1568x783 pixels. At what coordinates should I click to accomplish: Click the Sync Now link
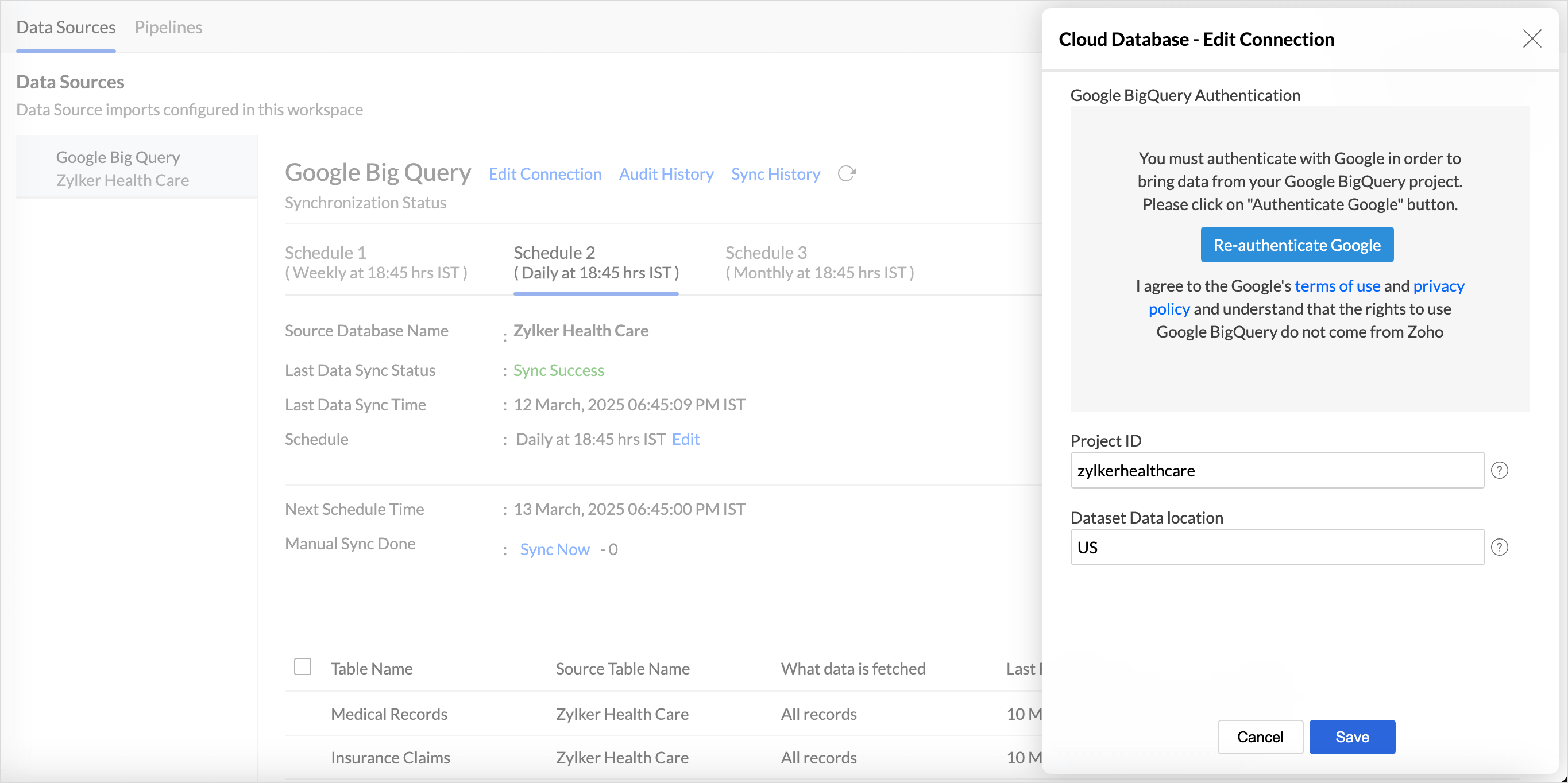pyautogui.click(x=554, y=549)
